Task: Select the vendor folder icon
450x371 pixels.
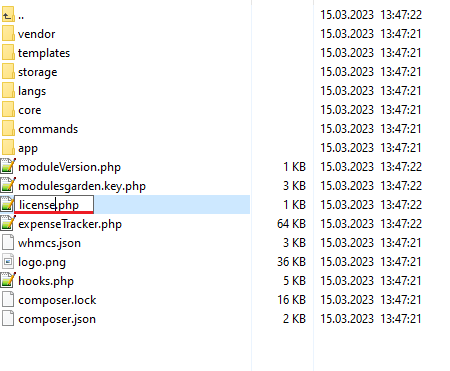Action: coord(8,34)
